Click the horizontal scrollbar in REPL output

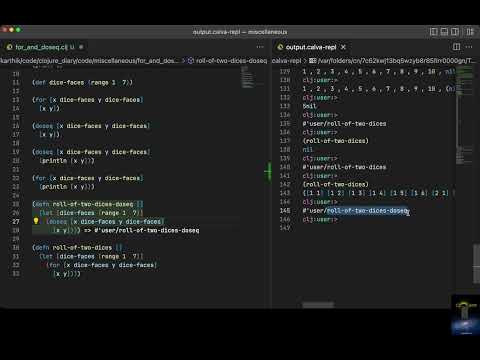pyautogui.click(x=318, y=305)
